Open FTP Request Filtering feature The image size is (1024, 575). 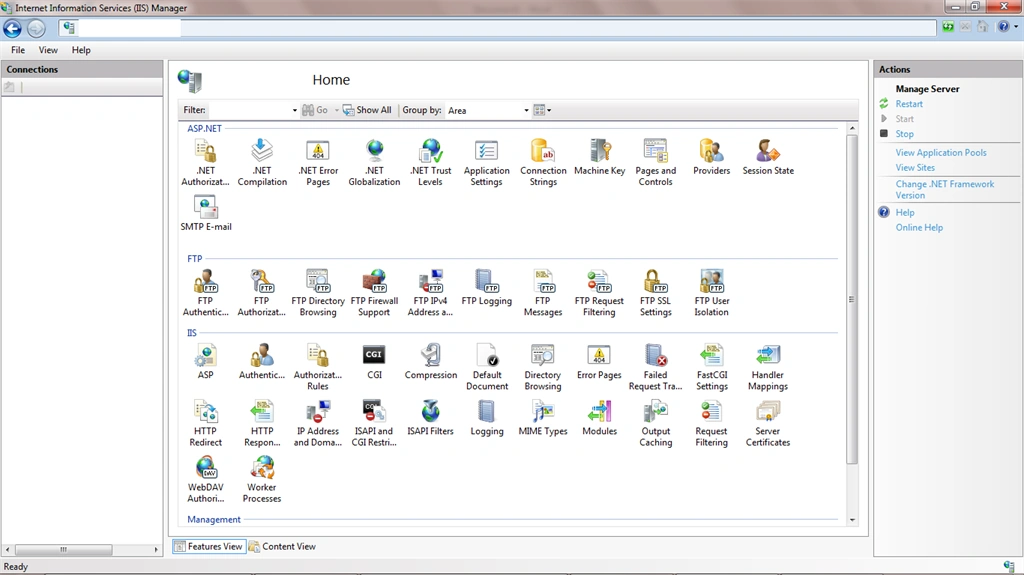tap(599, 293)
